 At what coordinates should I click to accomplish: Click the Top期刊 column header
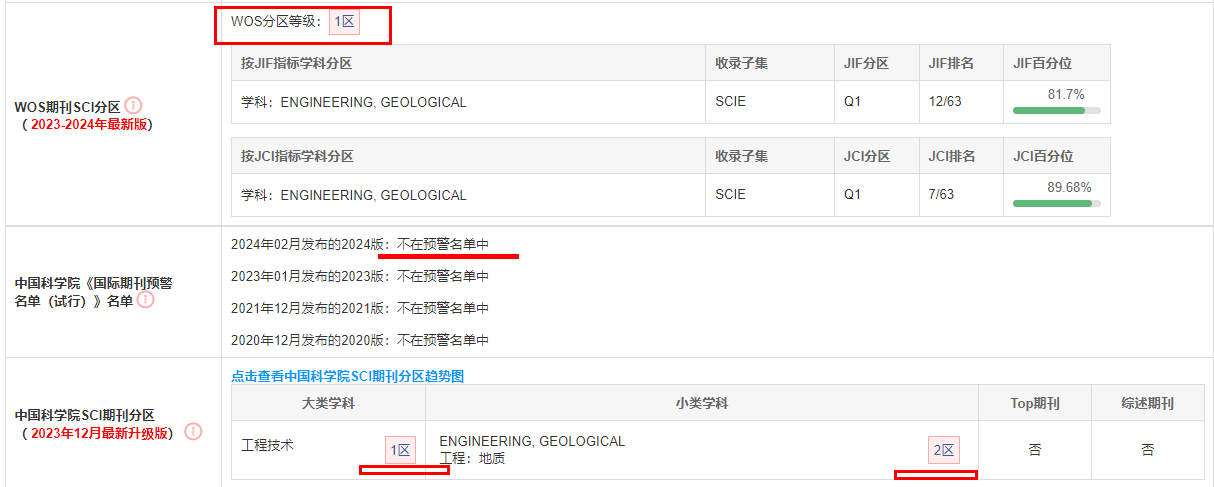click(1034, 404)
